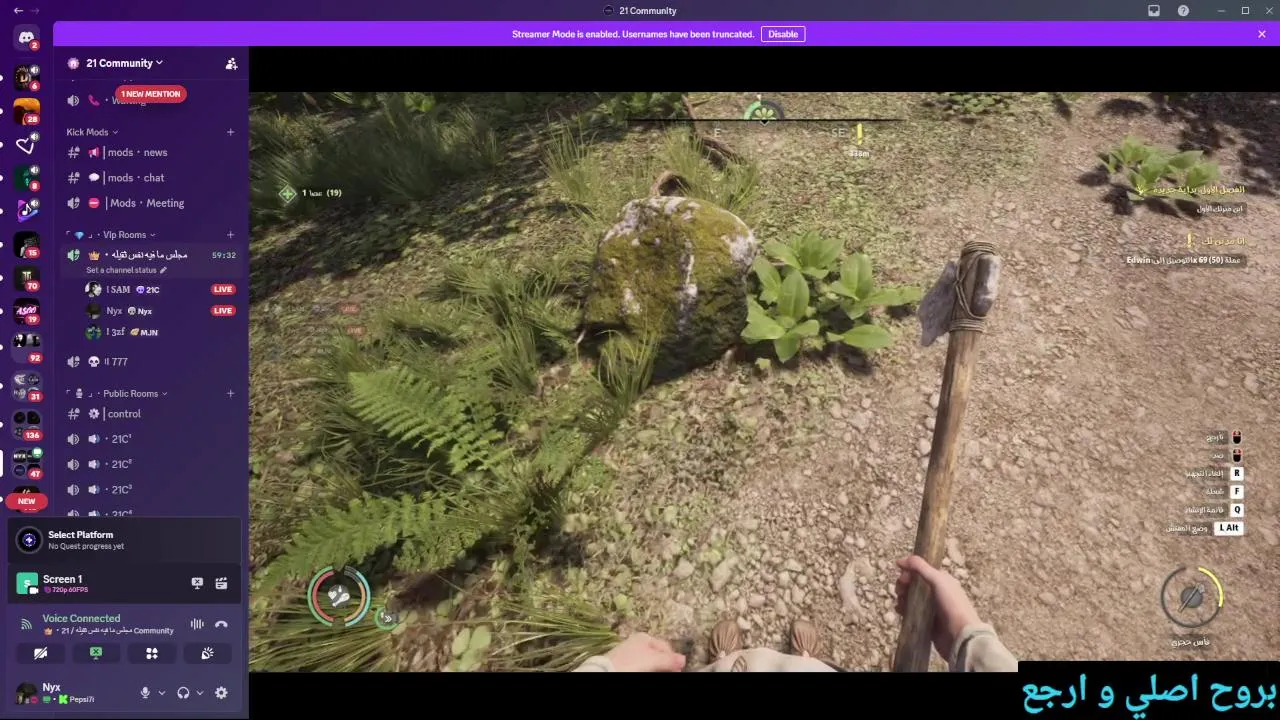Open the Activities launcher icon
The width and height of the screenshot is (1280, 720).
pyautogui.click(x=152, y=653)
